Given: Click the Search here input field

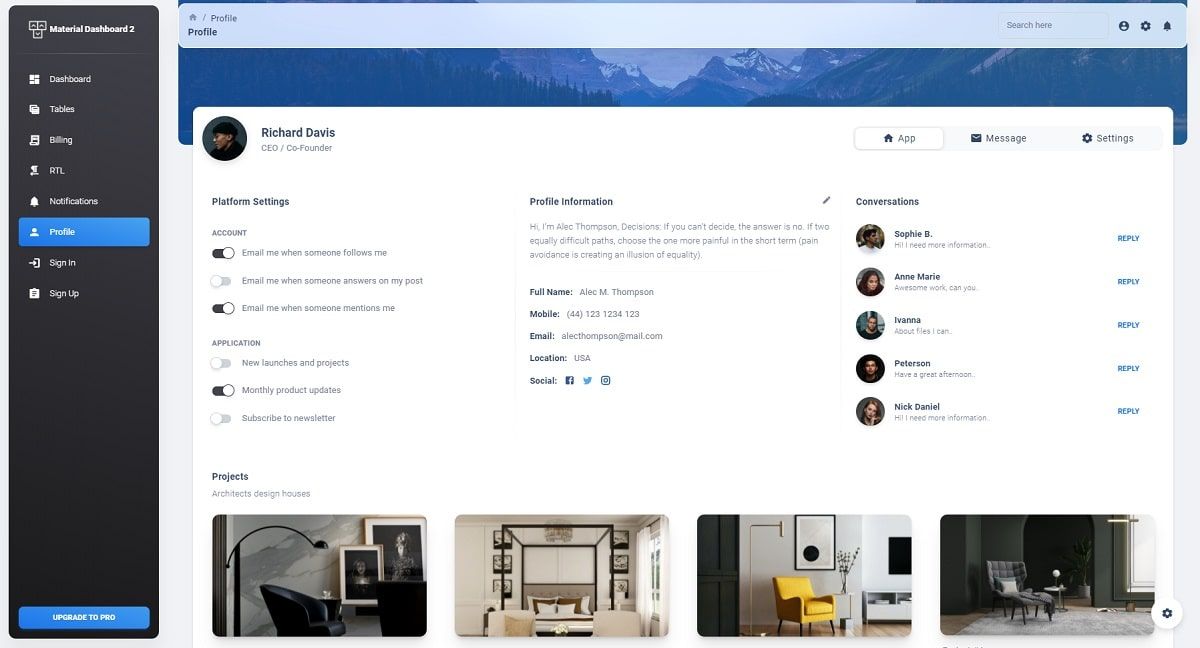Looking at the screenshot, I should click(x=1051, y=25).
